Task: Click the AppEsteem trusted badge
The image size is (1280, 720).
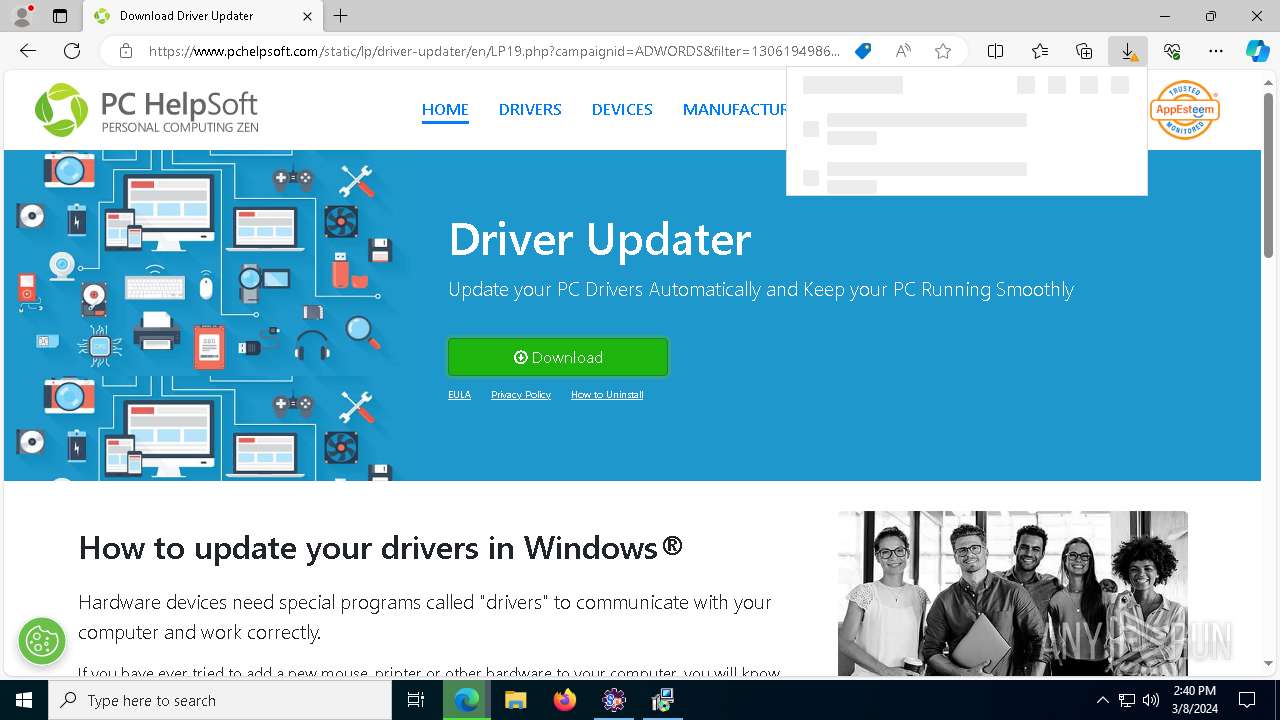Action: tap(1184, 109)
